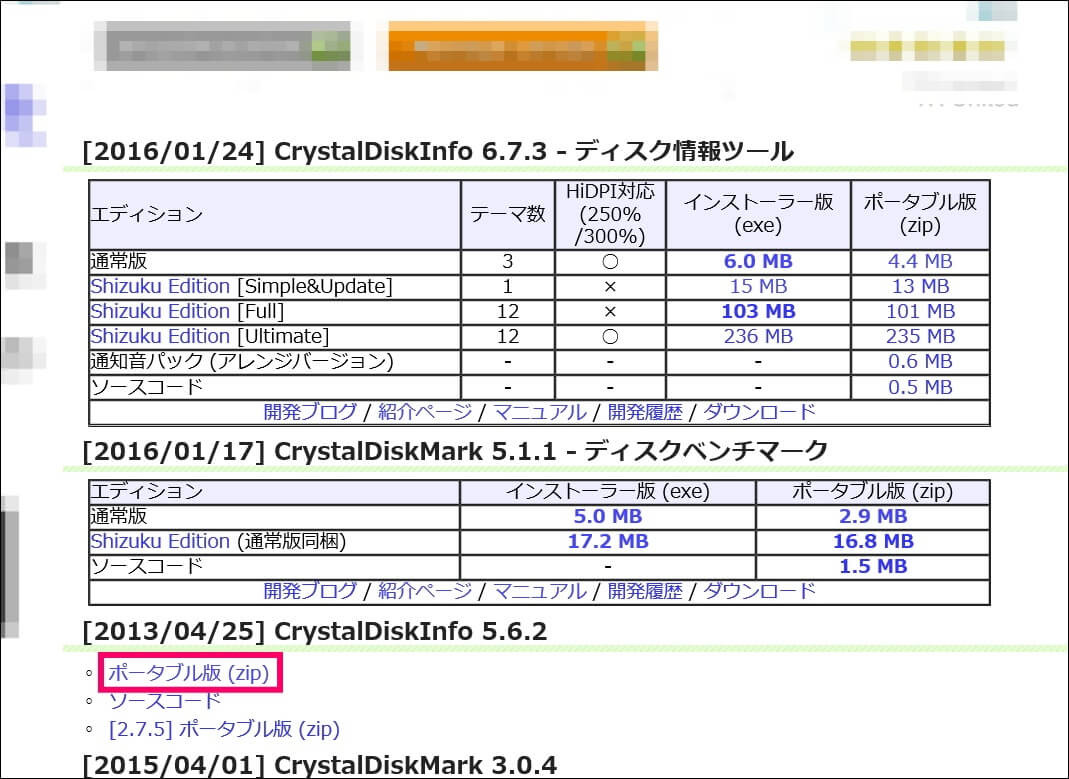Click theme count 1 in Simple&Update row

click(507, 287)
